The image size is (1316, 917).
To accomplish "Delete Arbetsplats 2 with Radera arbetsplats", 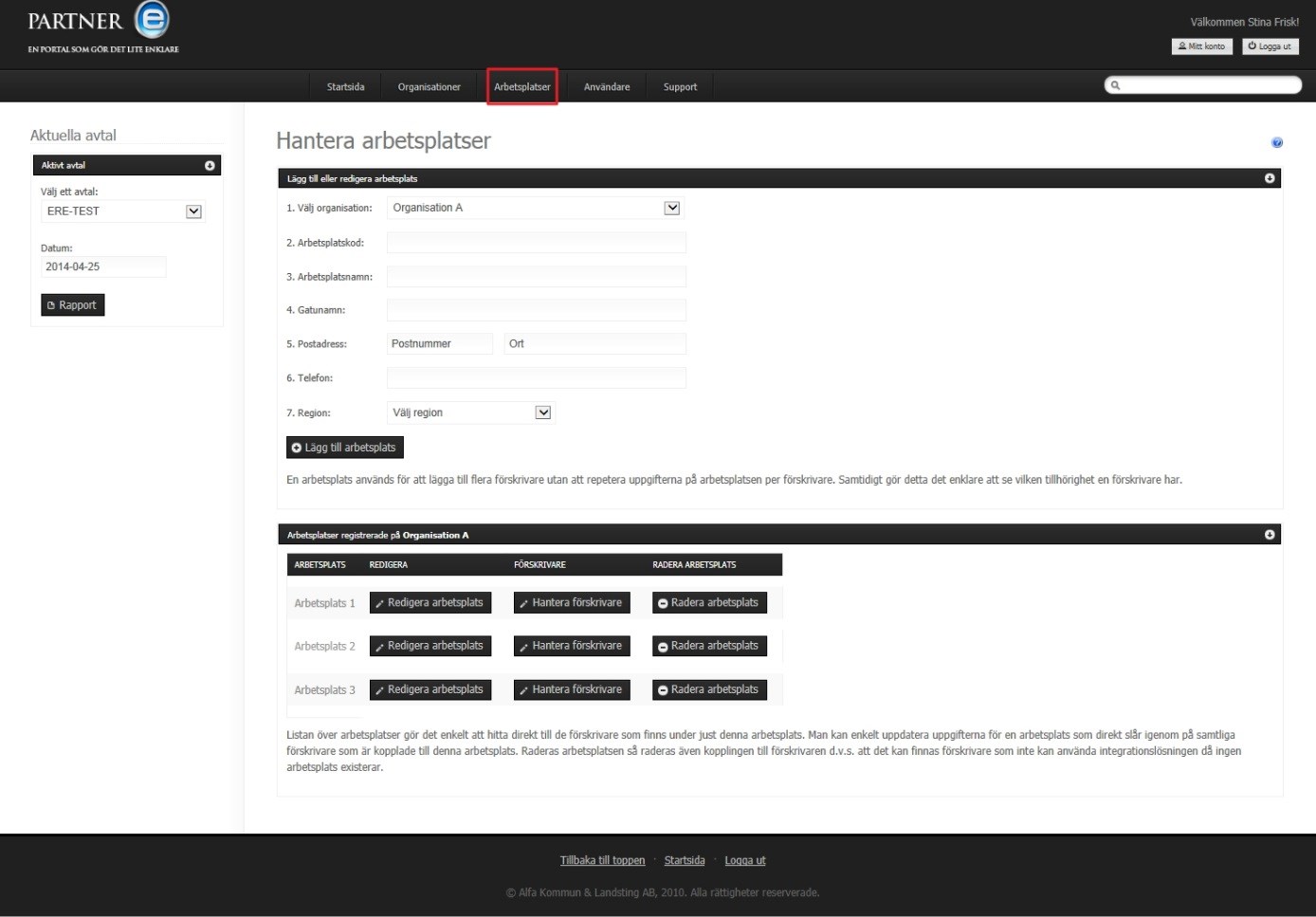I will 709,646.
